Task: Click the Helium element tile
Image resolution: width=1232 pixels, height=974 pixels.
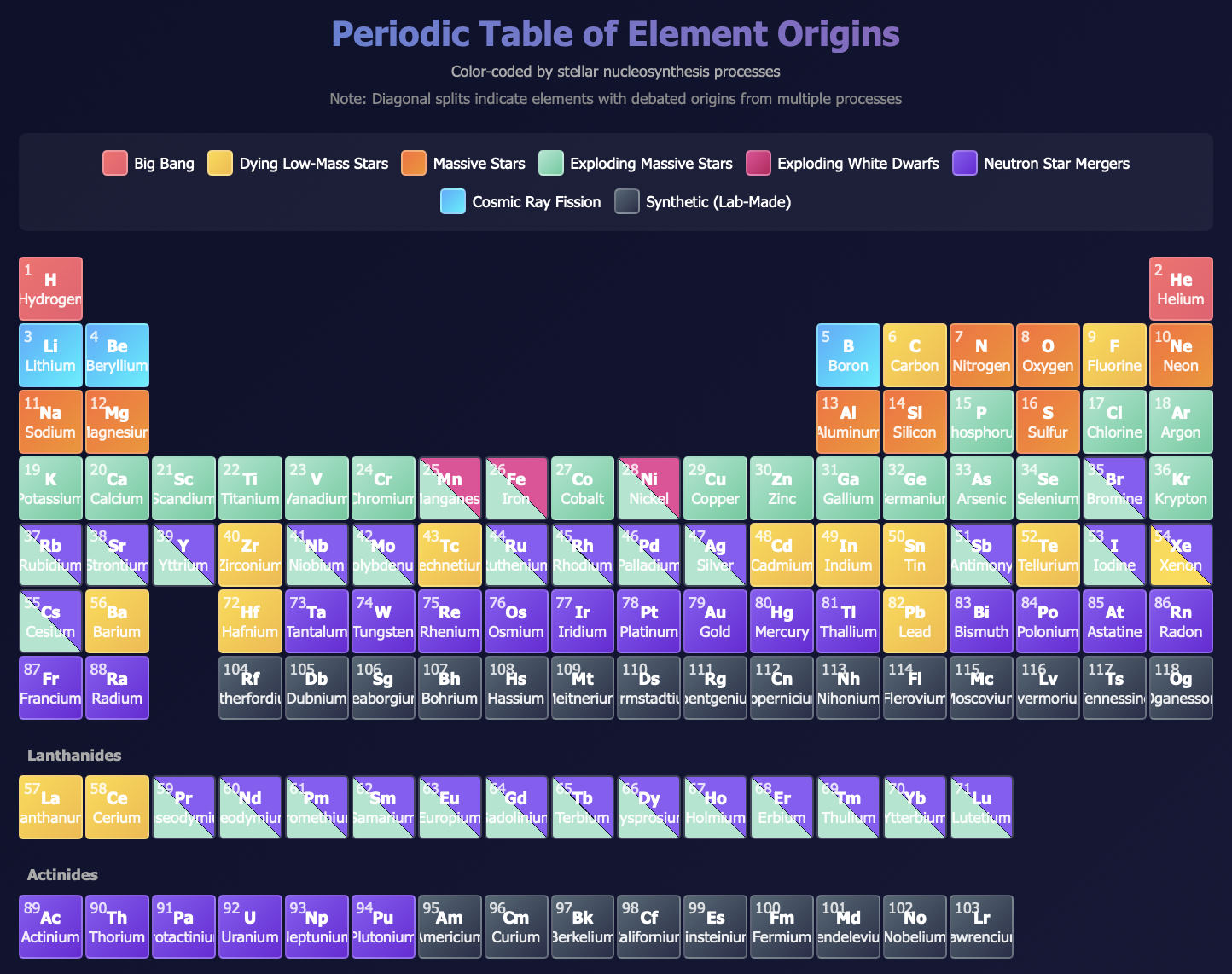Action: (1181, 289)
